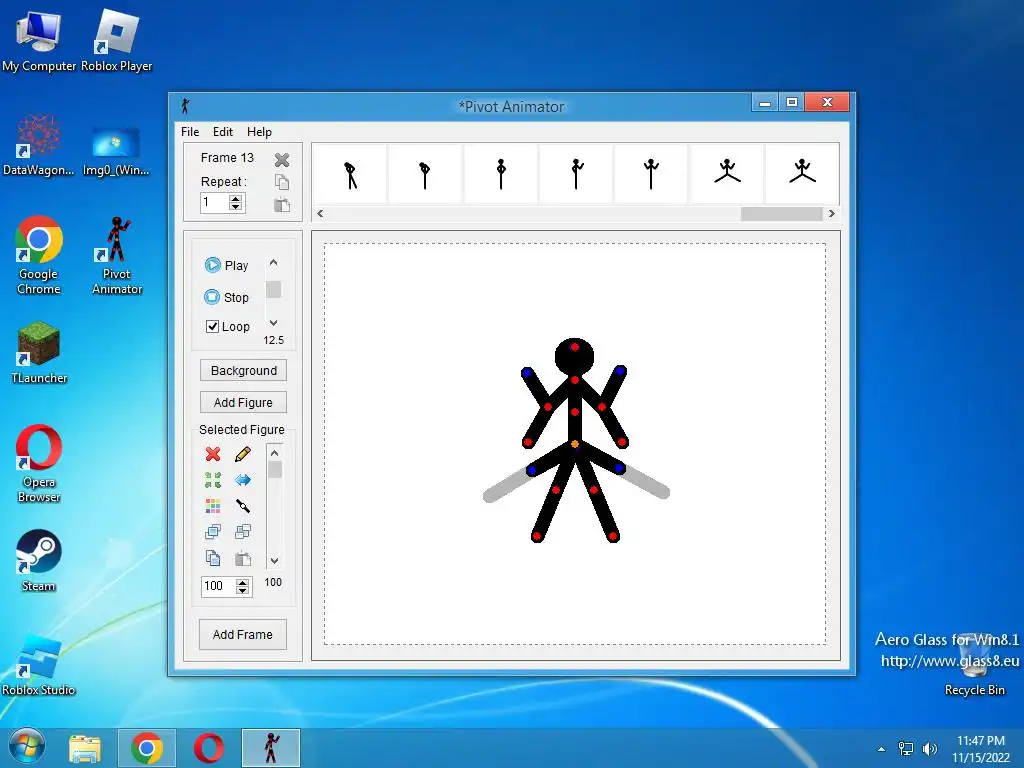Edit the figure using the pencil icon
Image resolution: width=1024 pixels, height=768 pixels.
(x=242, y=454)
